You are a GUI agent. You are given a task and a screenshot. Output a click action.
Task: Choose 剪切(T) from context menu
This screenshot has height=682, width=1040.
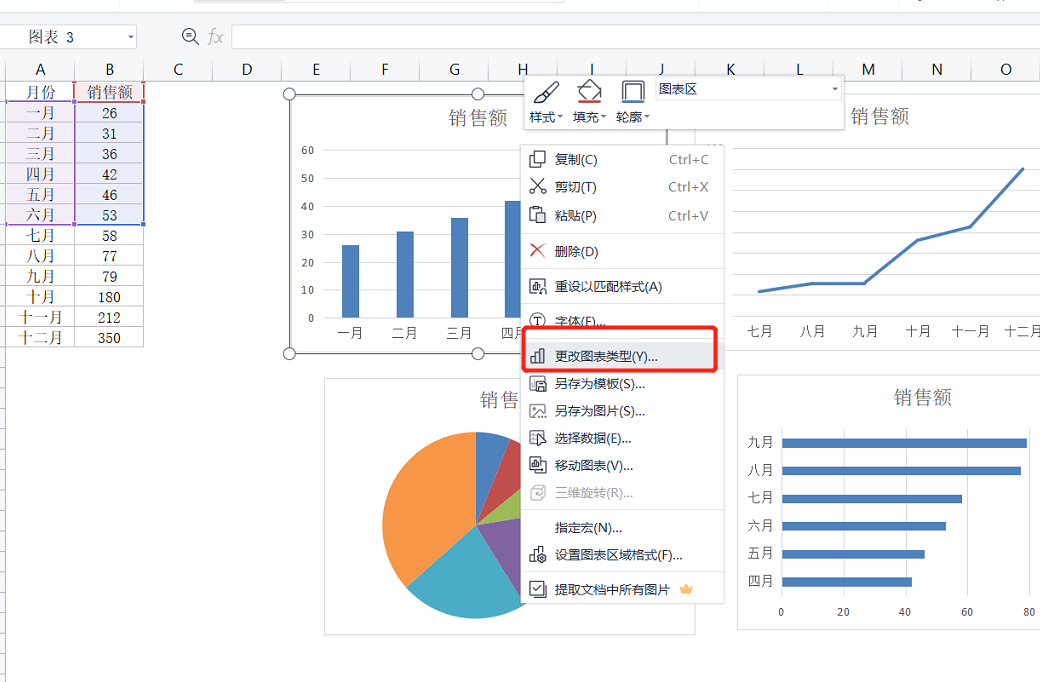622,188
